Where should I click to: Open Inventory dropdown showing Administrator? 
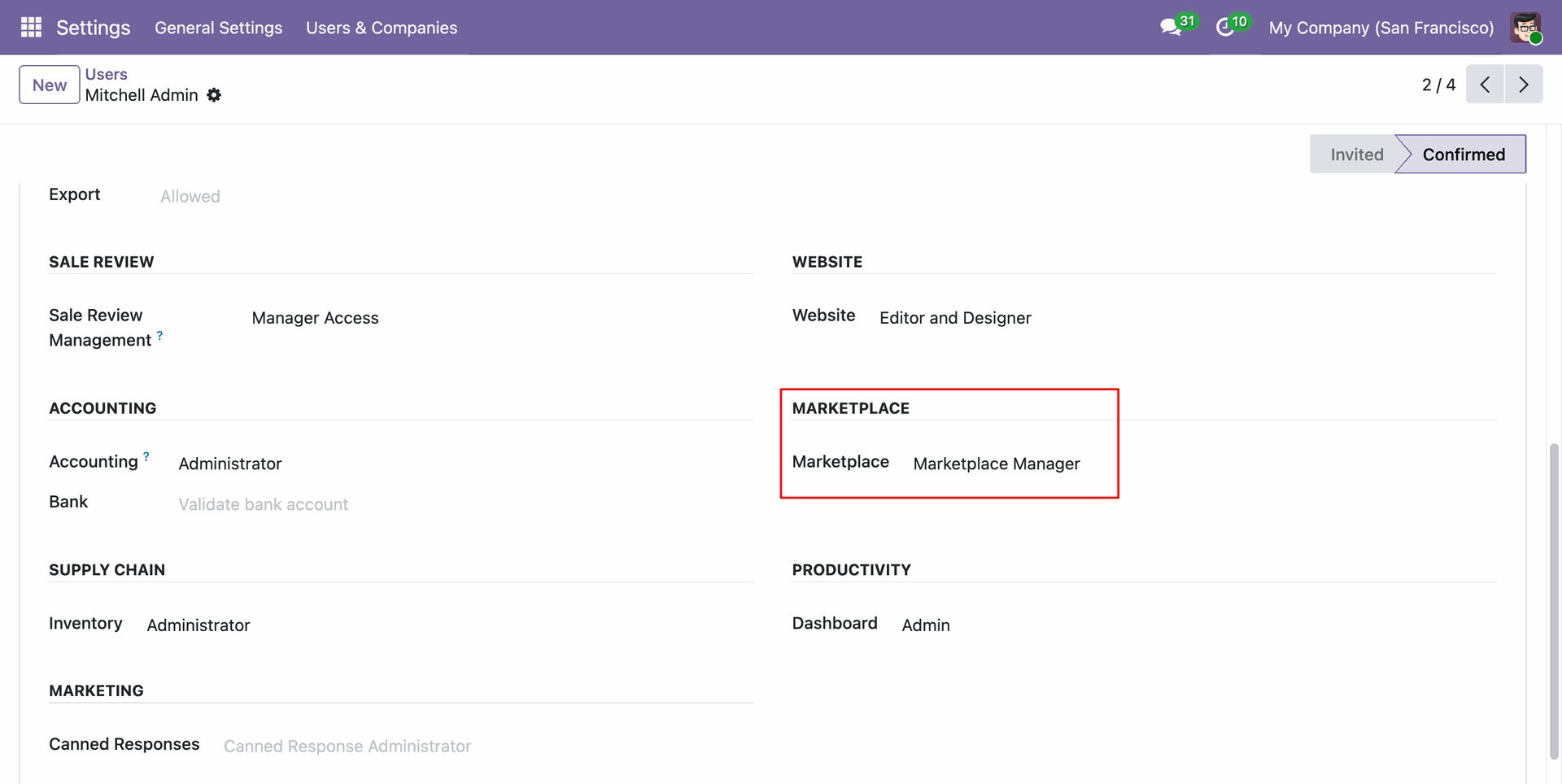point(199,625)
